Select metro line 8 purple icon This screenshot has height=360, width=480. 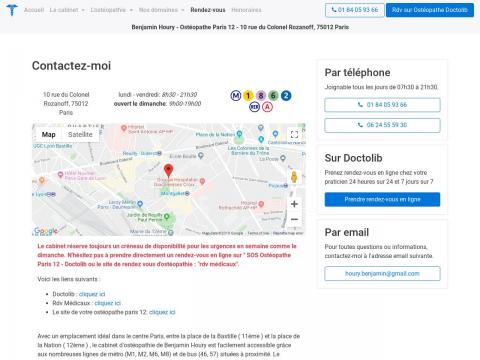tap(261, 96)
